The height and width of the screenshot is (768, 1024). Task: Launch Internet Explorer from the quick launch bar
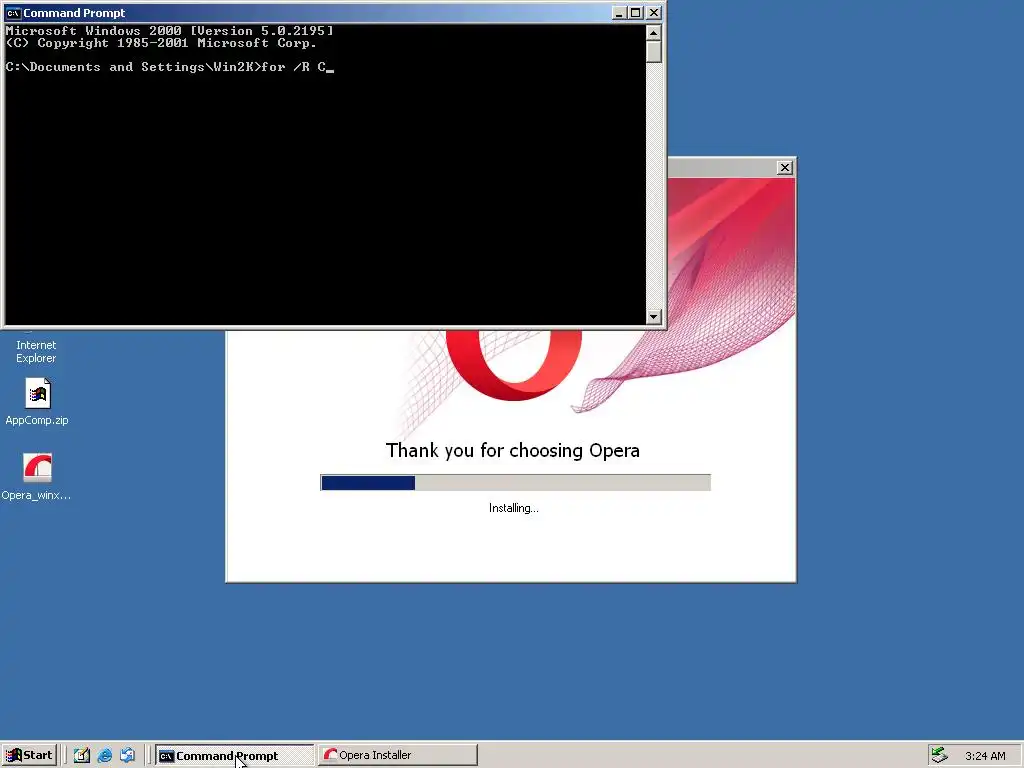point(104,756)
